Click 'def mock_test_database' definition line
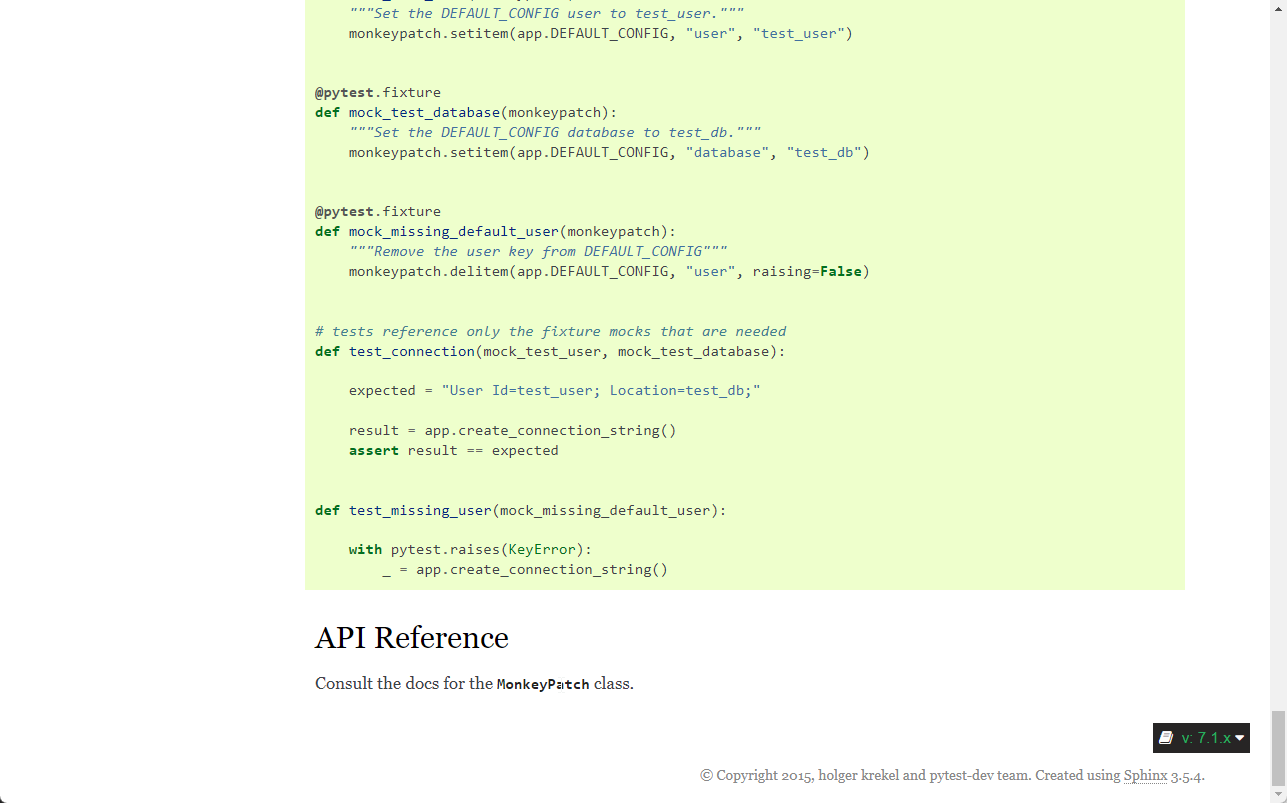Screen dimensions: 1287x803 pyautogui.click(x=466, y=112)
